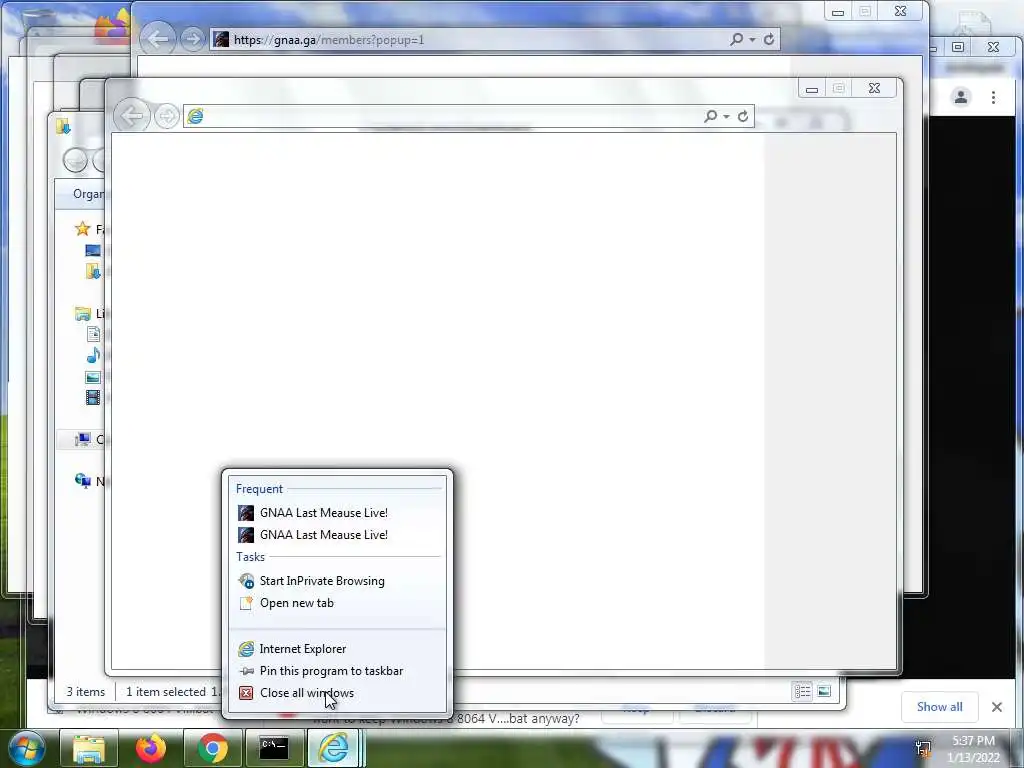The width and height of the screenshot is (1024, 768).
Task: Click red Close all windows icon
Action: [246, 693]
